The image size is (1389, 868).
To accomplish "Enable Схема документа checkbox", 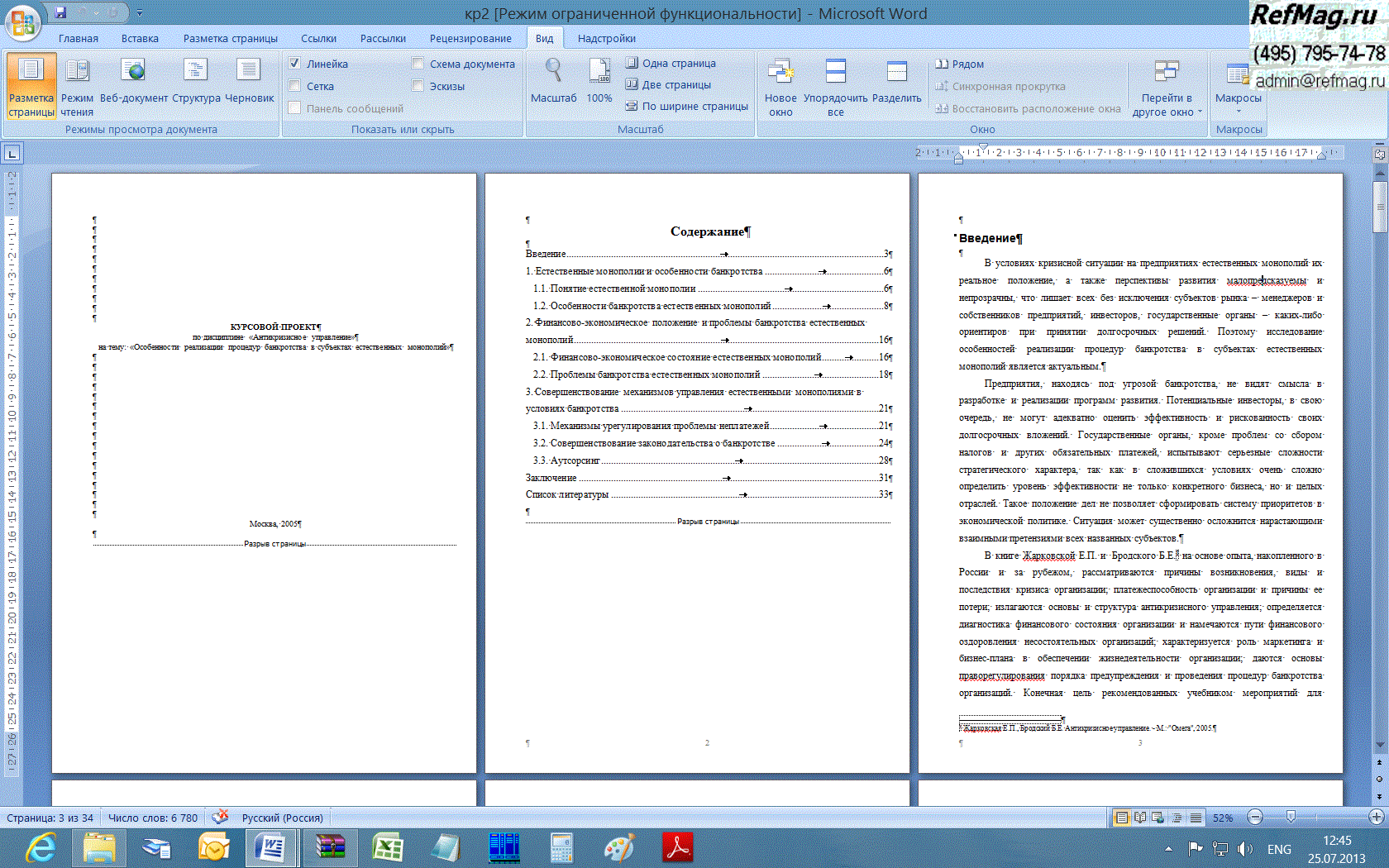I will (x=418, y=64).
